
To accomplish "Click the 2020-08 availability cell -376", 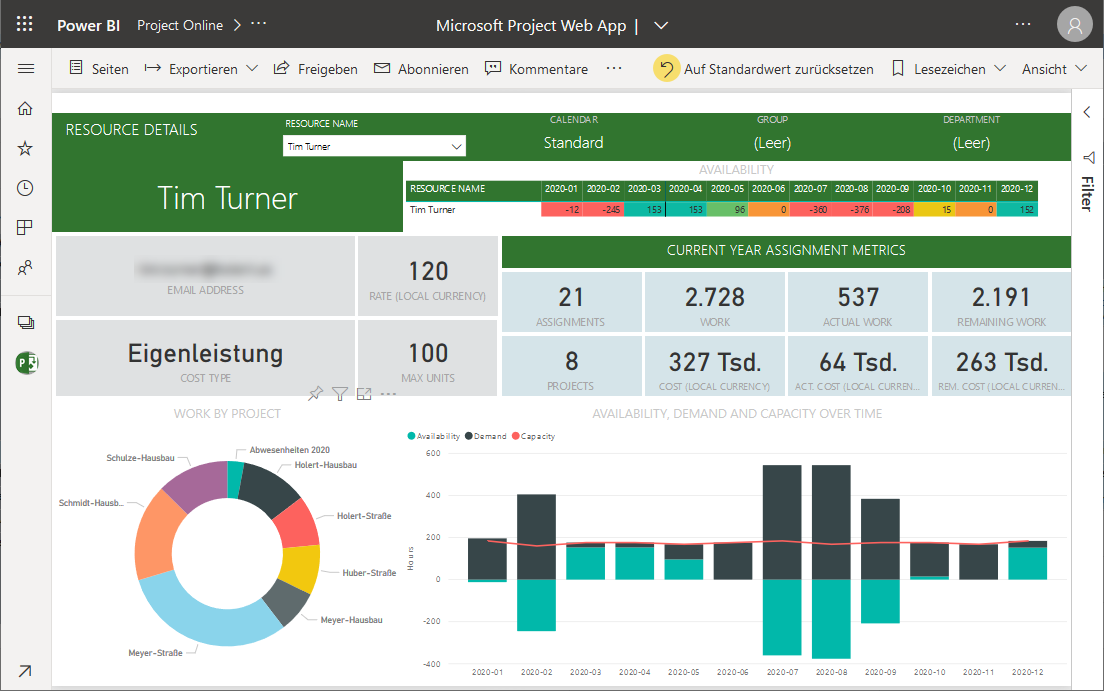I will coord(852,209).
